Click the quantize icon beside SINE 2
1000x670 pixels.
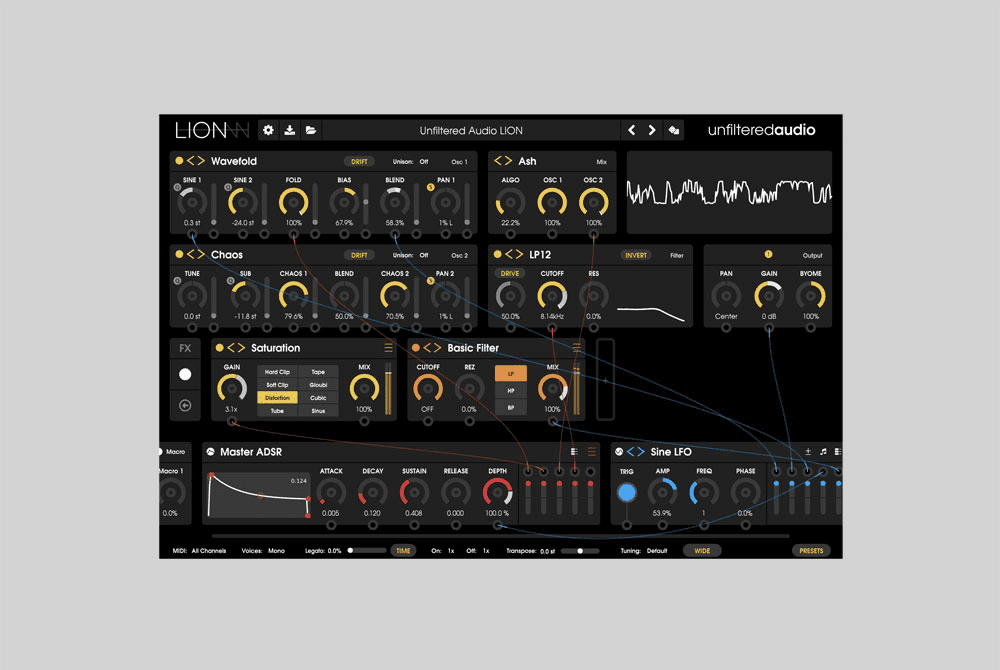(x=228, y=187)
